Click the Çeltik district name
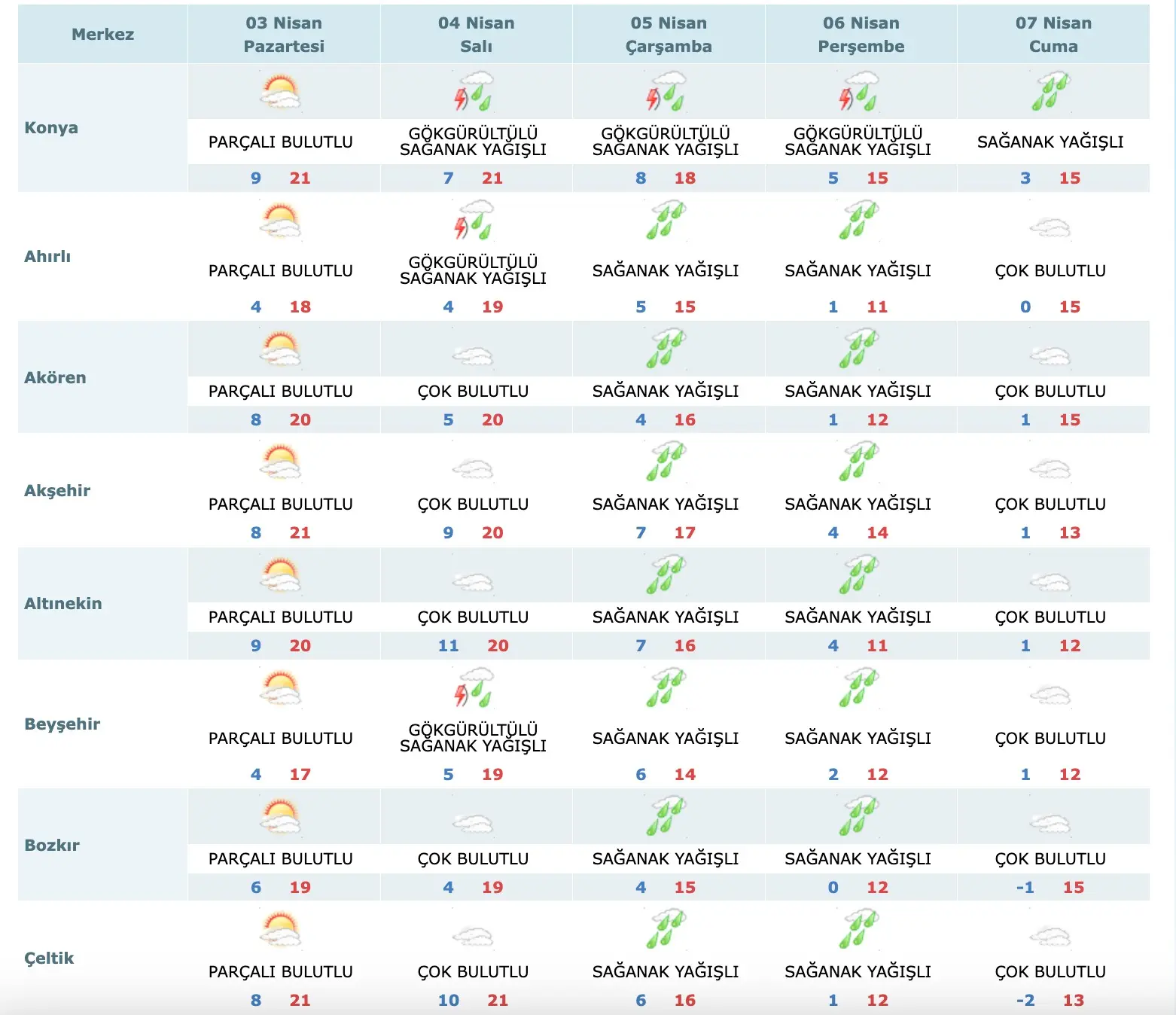 click(49, 958)
